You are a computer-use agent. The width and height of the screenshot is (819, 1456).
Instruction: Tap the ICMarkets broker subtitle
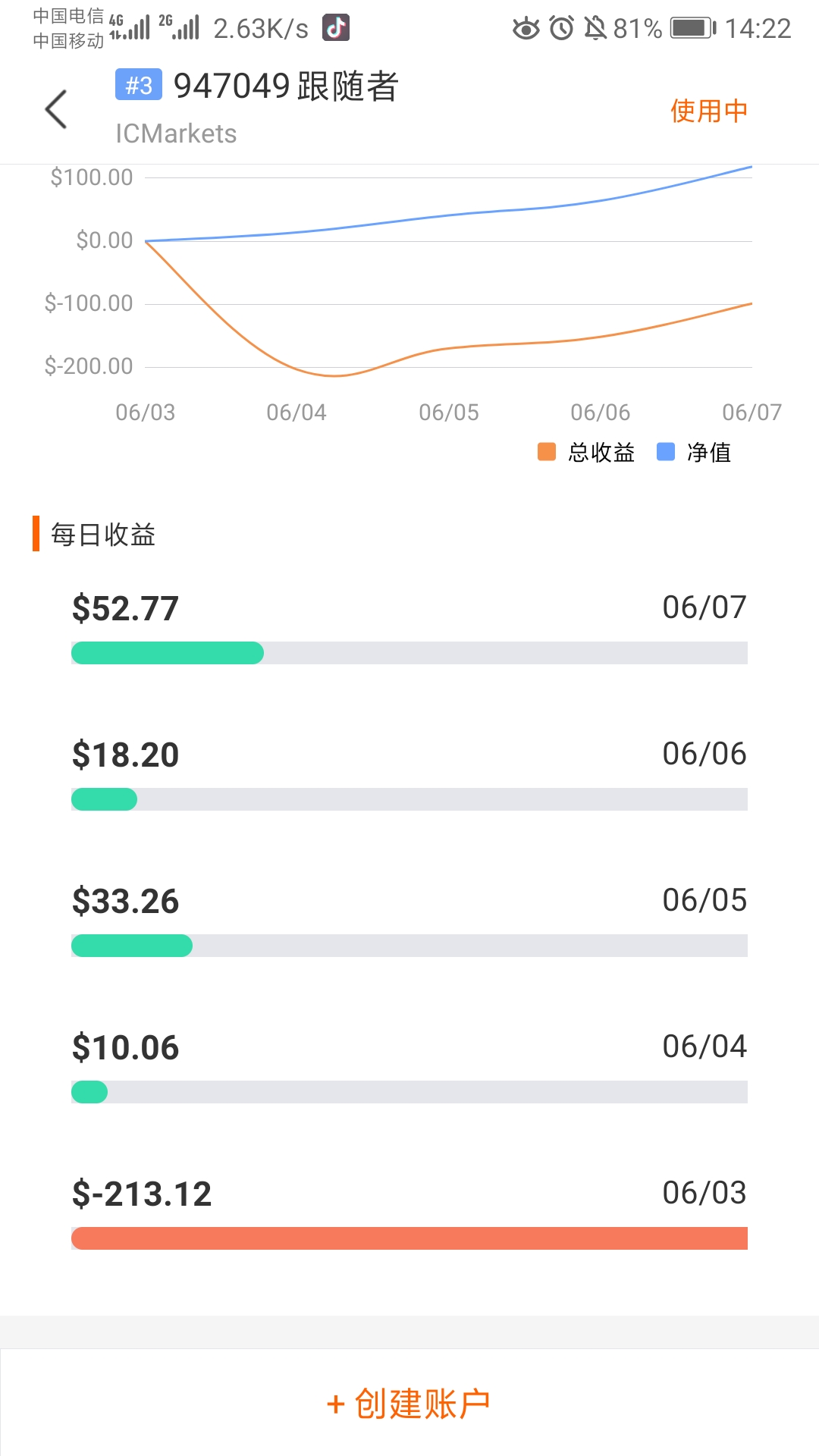pyautogui.click(x=176, y=133)
